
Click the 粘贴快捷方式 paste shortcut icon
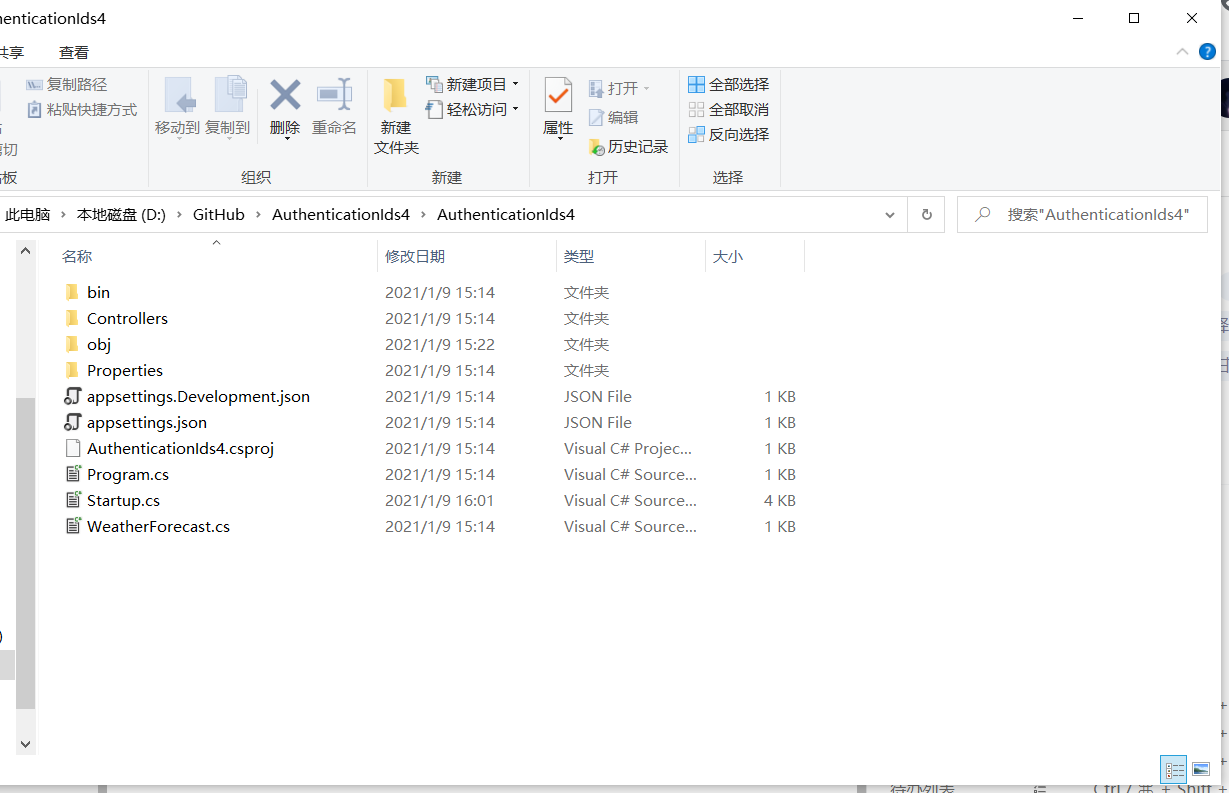(34, 110)
